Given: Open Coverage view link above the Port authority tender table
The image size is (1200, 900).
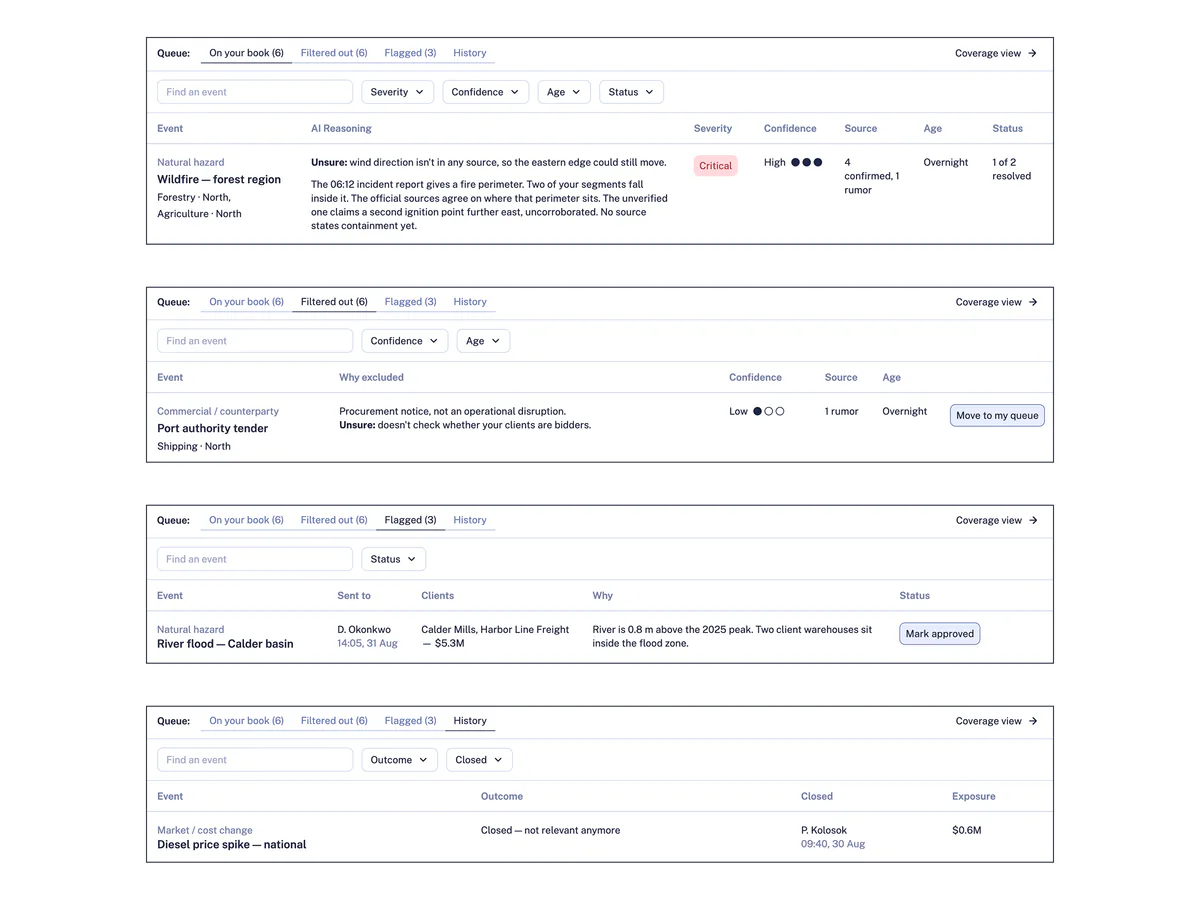Looking at the screenshot, I should coord(996,302).
